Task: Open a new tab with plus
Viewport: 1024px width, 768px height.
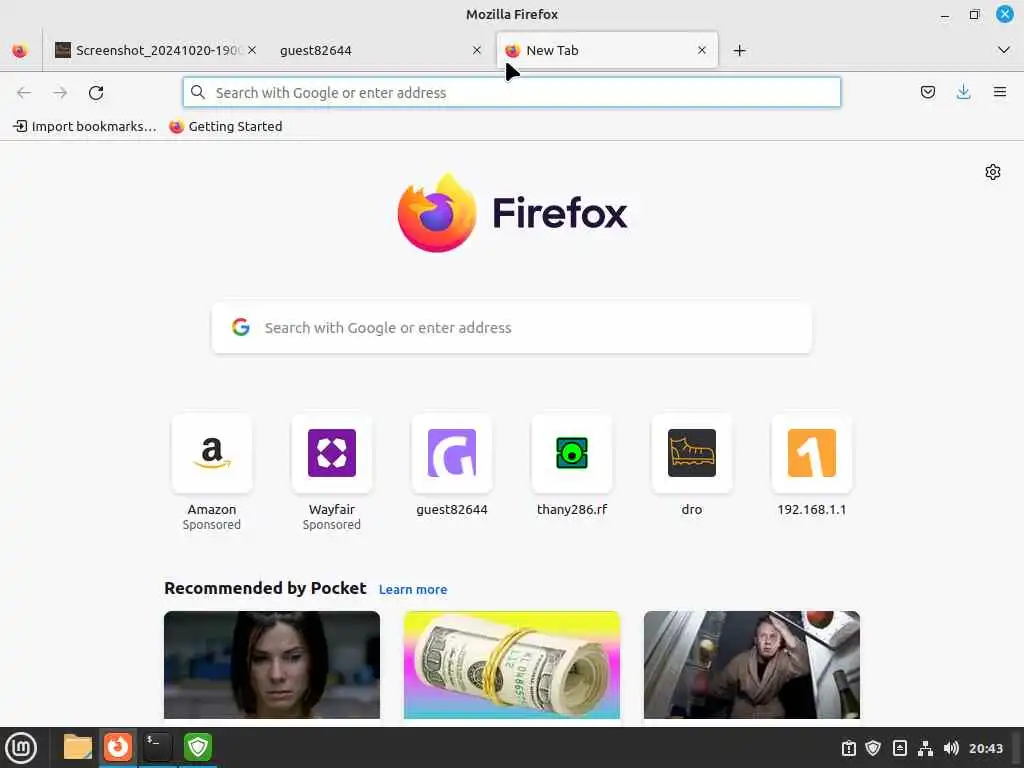Action: pyautogui.click(x=739, y=50)
